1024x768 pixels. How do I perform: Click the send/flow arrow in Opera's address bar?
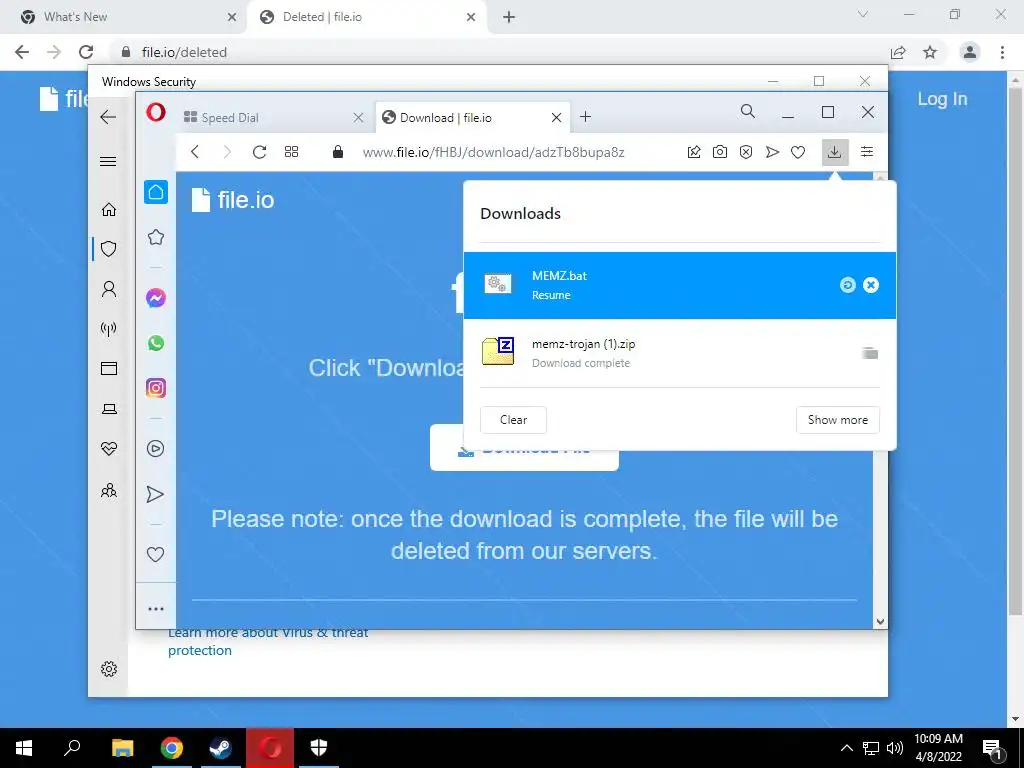pos(772,152)
